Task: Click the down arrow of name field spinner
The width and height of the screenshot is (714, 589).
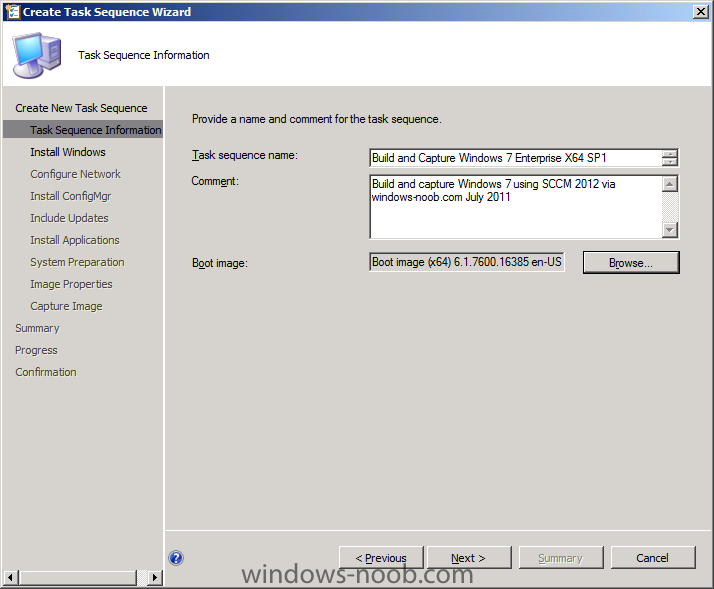Action: click(x=670, y=162)
